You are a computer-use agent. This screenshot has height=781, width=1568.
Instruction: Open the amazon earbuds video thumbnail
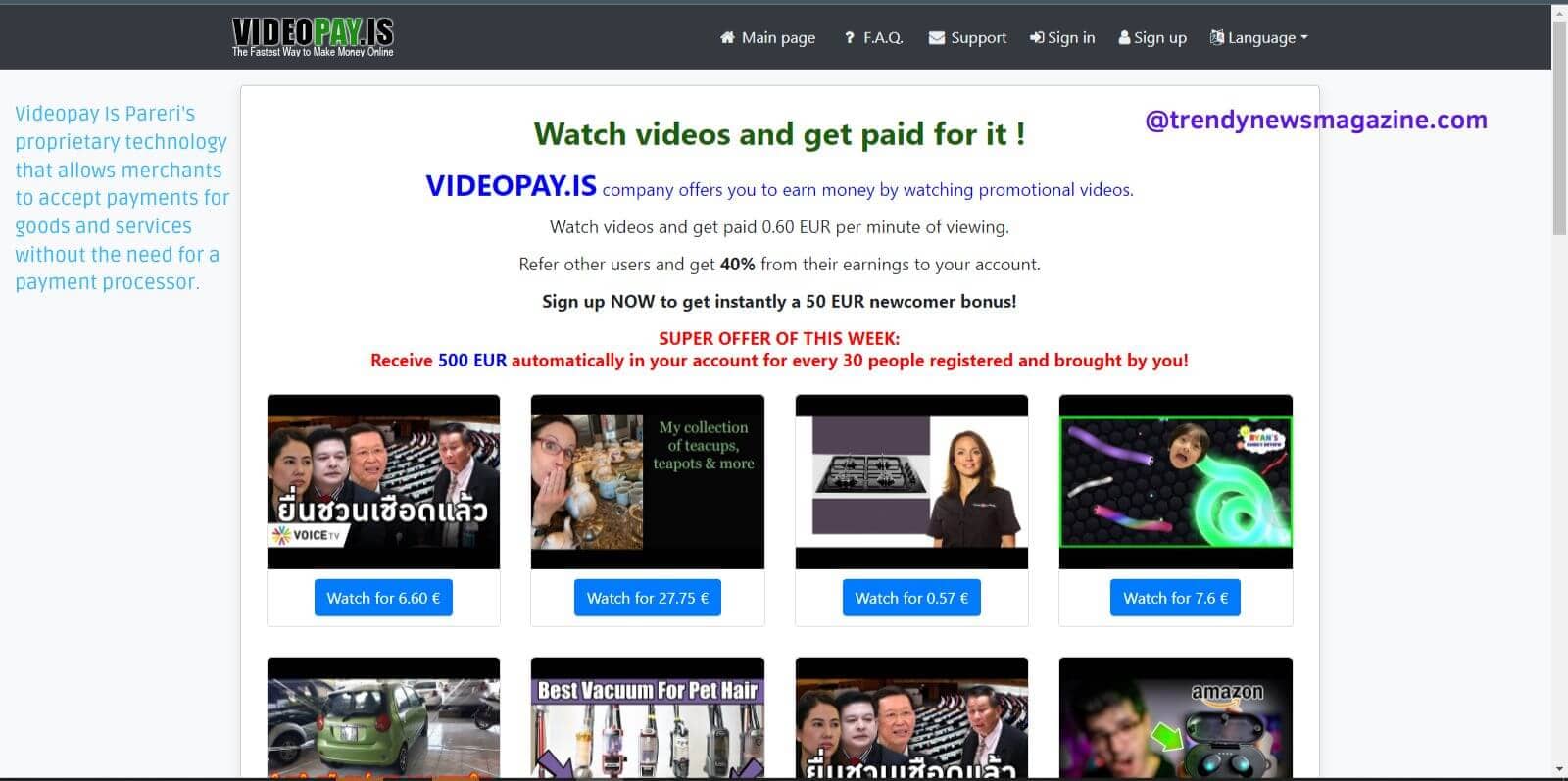1176,718
